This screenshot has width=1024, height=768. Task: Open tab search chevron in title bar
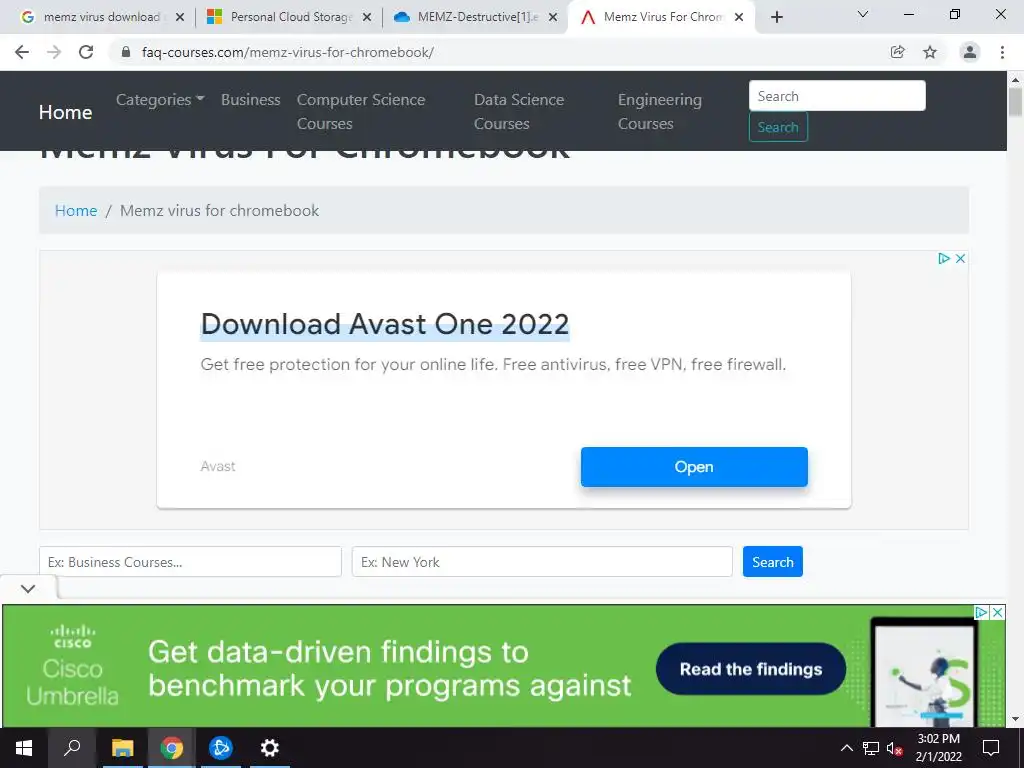point(863,14)
